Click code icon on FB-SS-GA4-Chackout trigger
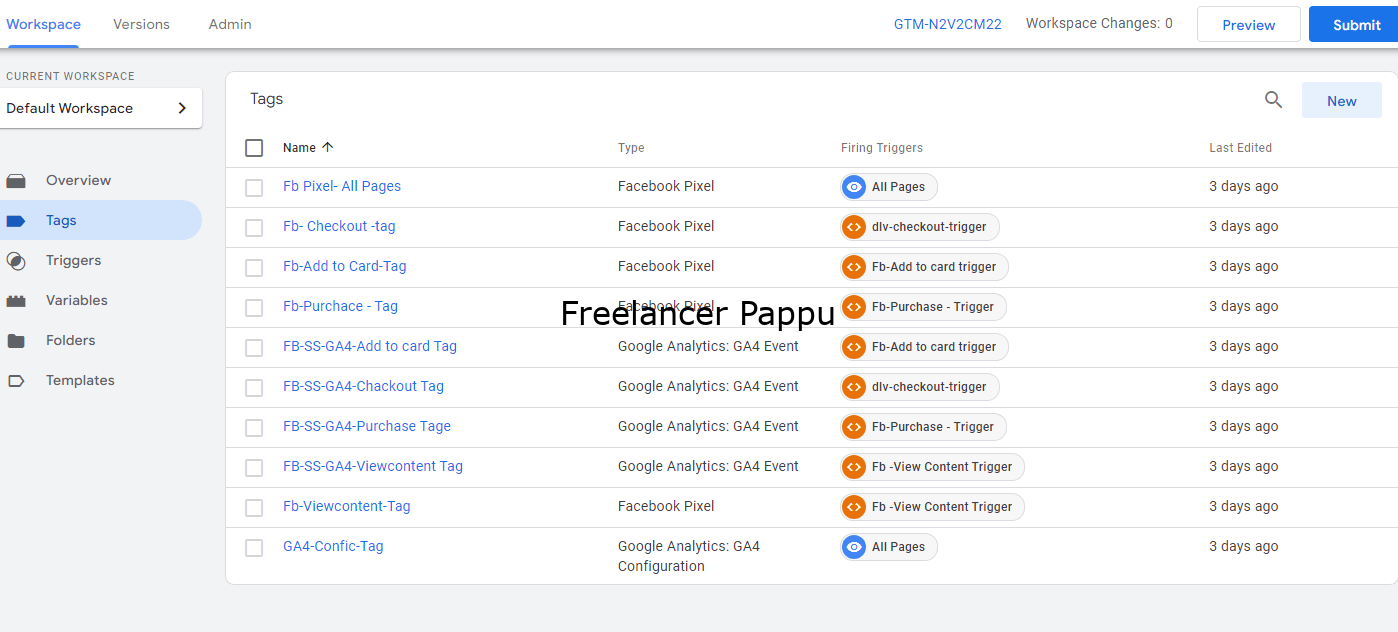1398x632 pixels. 854,387
